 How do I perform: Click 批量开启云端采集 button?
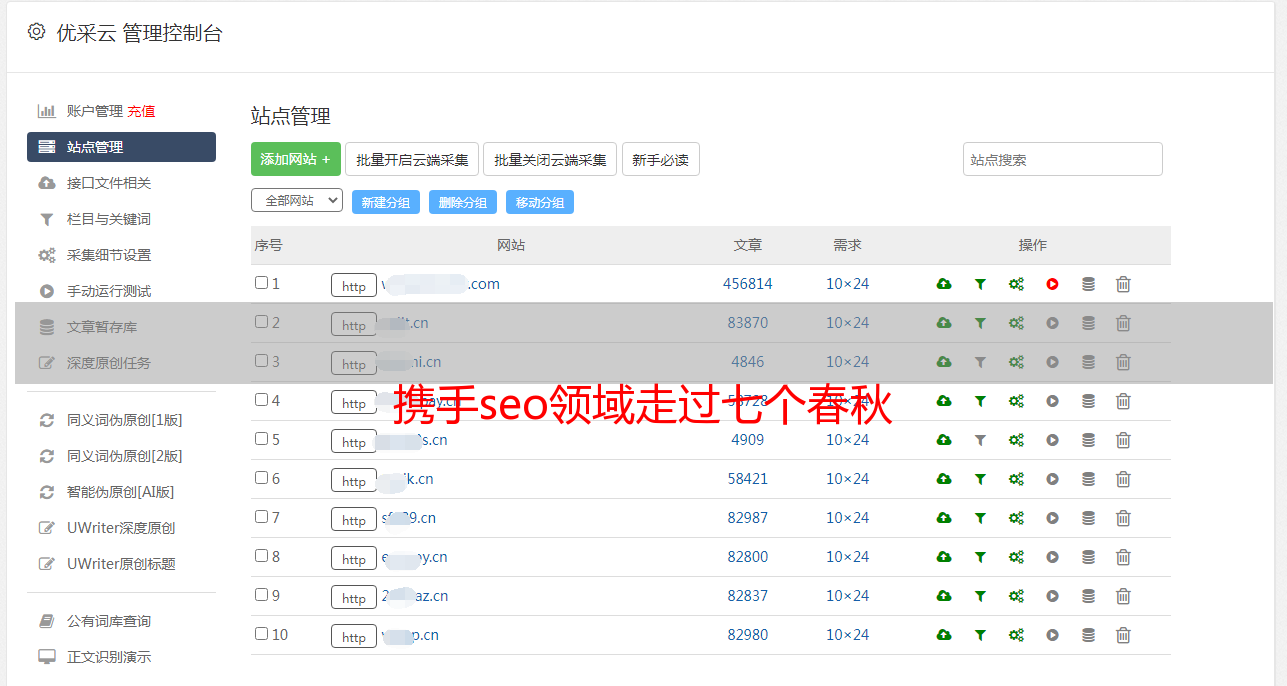point(412,159)
